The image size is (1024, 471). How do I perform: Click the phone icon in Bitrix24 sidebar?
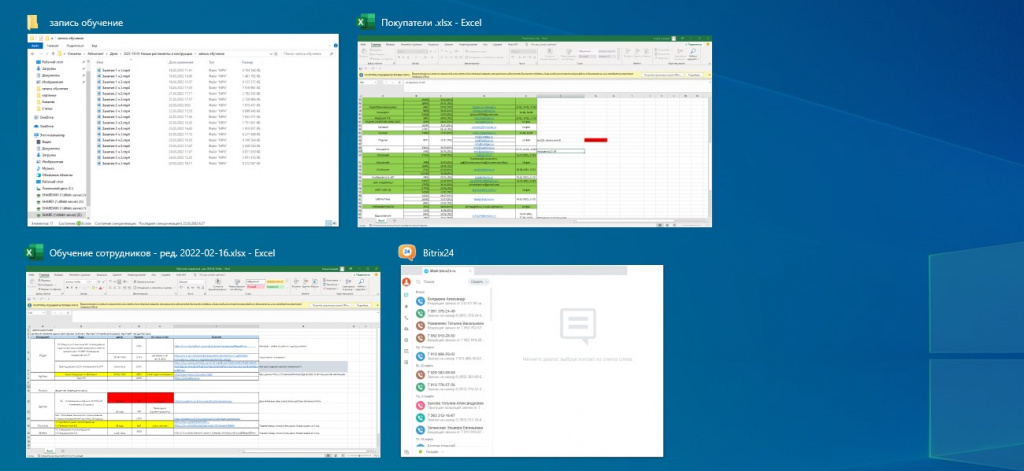tap(406, 317)
